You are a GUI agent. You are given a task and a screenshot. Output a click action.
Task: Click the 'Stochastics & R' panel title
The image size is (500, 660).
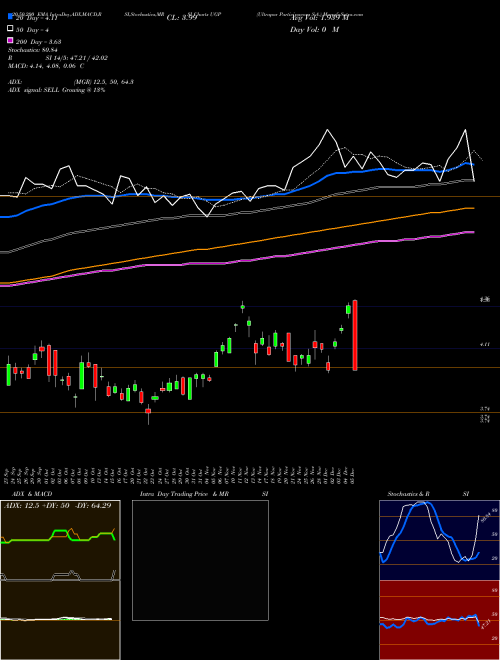(x=408, y=494)
